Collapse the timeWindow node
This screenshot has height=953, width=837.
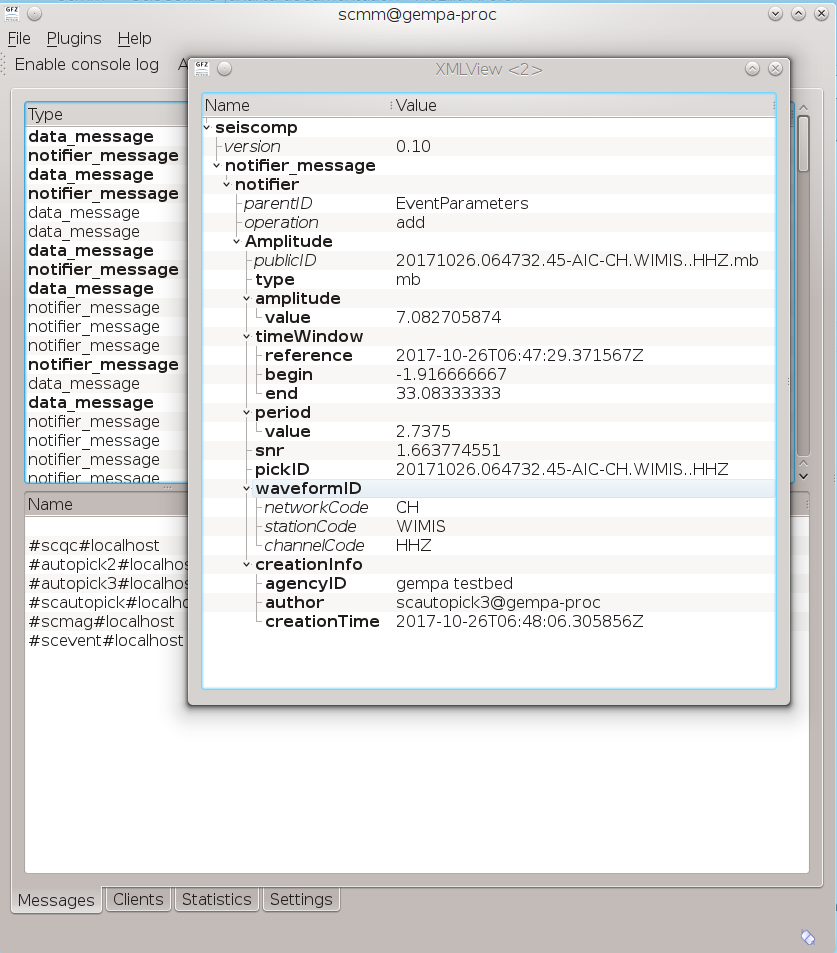247,336
